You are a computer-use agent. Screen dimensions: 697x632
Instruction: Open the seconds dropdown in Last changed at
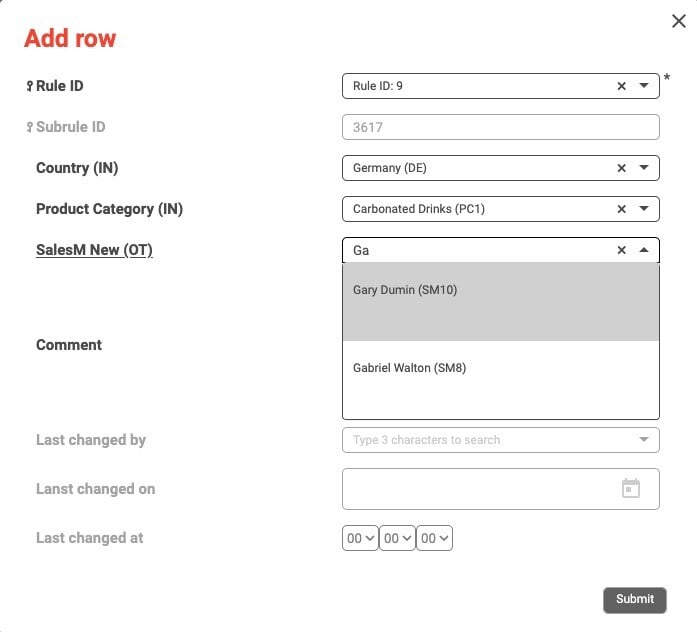434,538
